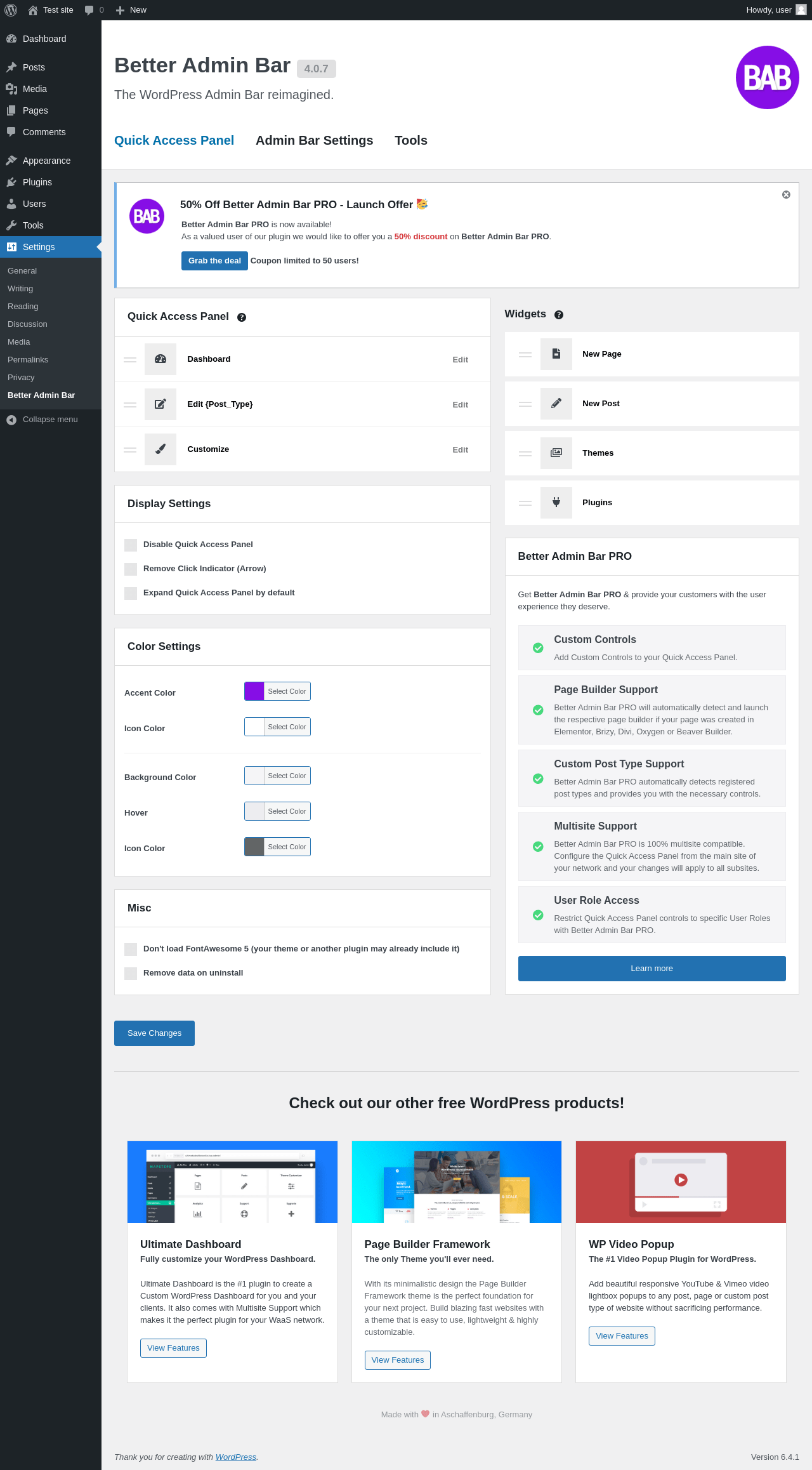Click the Widgets help question icon
The width and height of the screenshot is (812, 1470).
559,315
